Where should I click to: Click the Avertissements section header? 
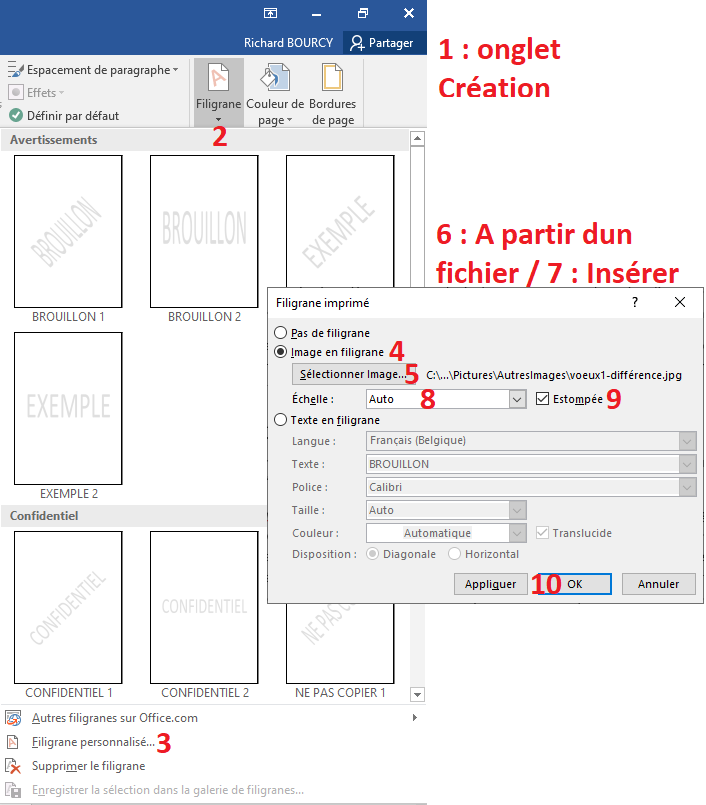pyautogui.click(x=53, y=140)
